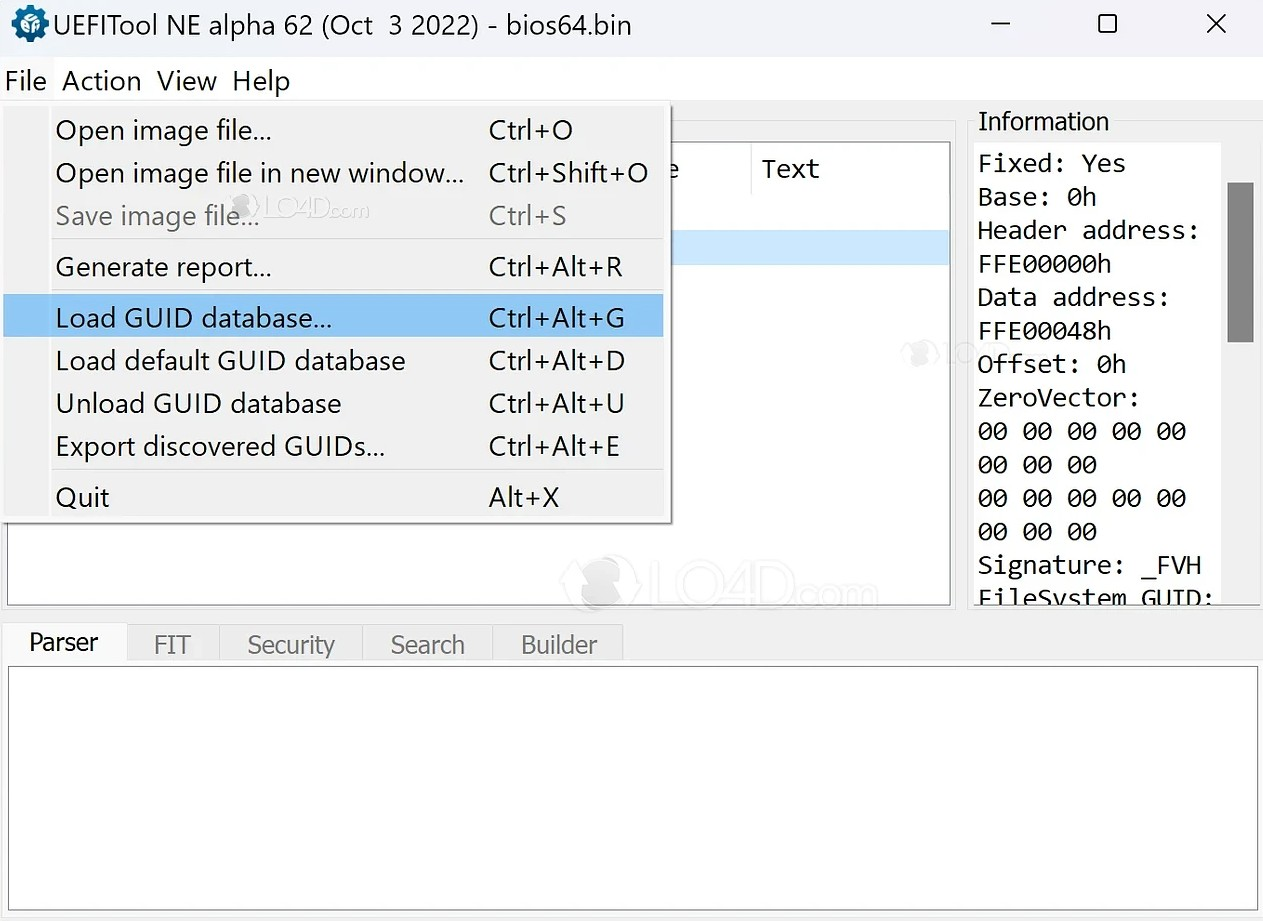Image resolution: width=1263 pixels, height=921 pixels.
Task: Click the Information panel scrollbar thumb
Action: click(1240, 262)
